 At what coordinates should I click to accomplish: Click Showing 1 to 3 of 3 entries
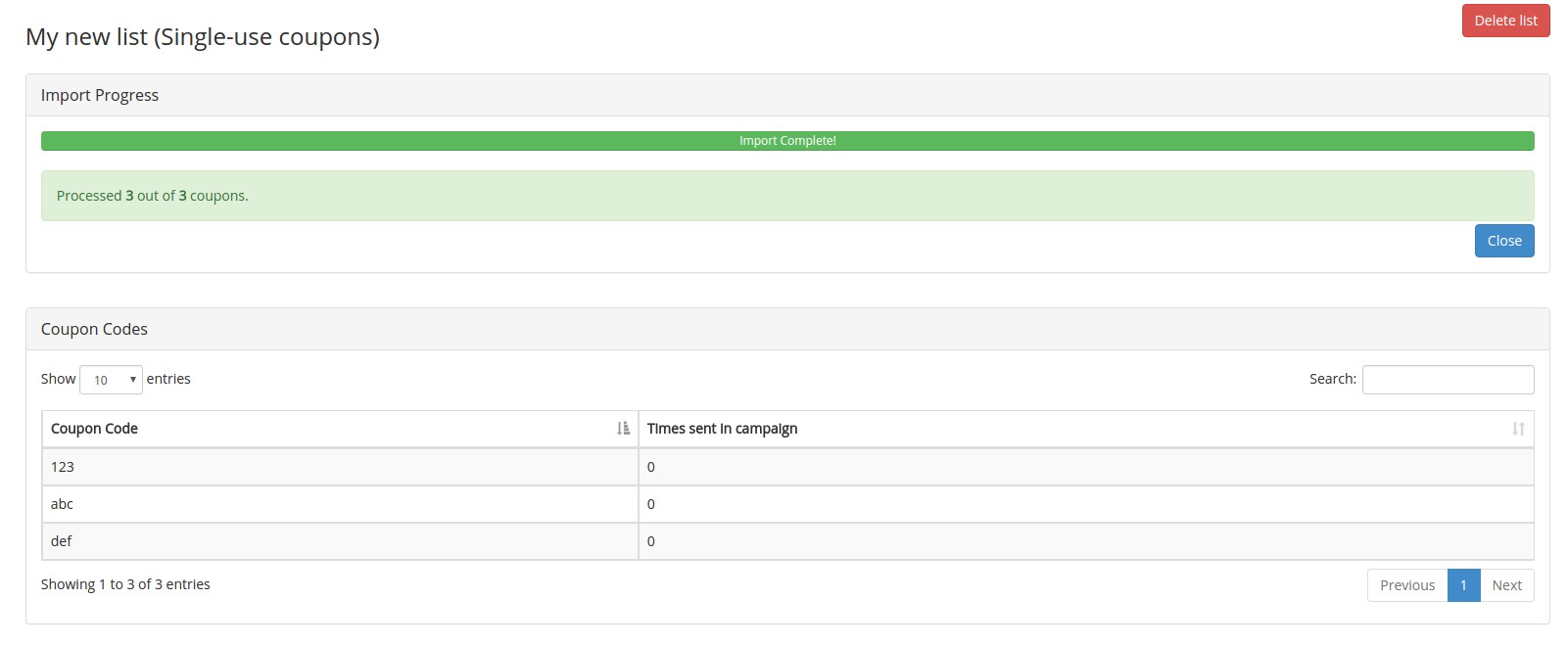point(125,584)
